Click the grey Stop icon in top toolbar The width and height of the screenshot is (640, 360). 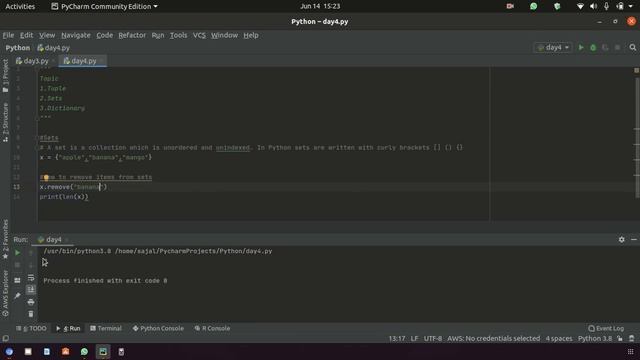(617, 48)
